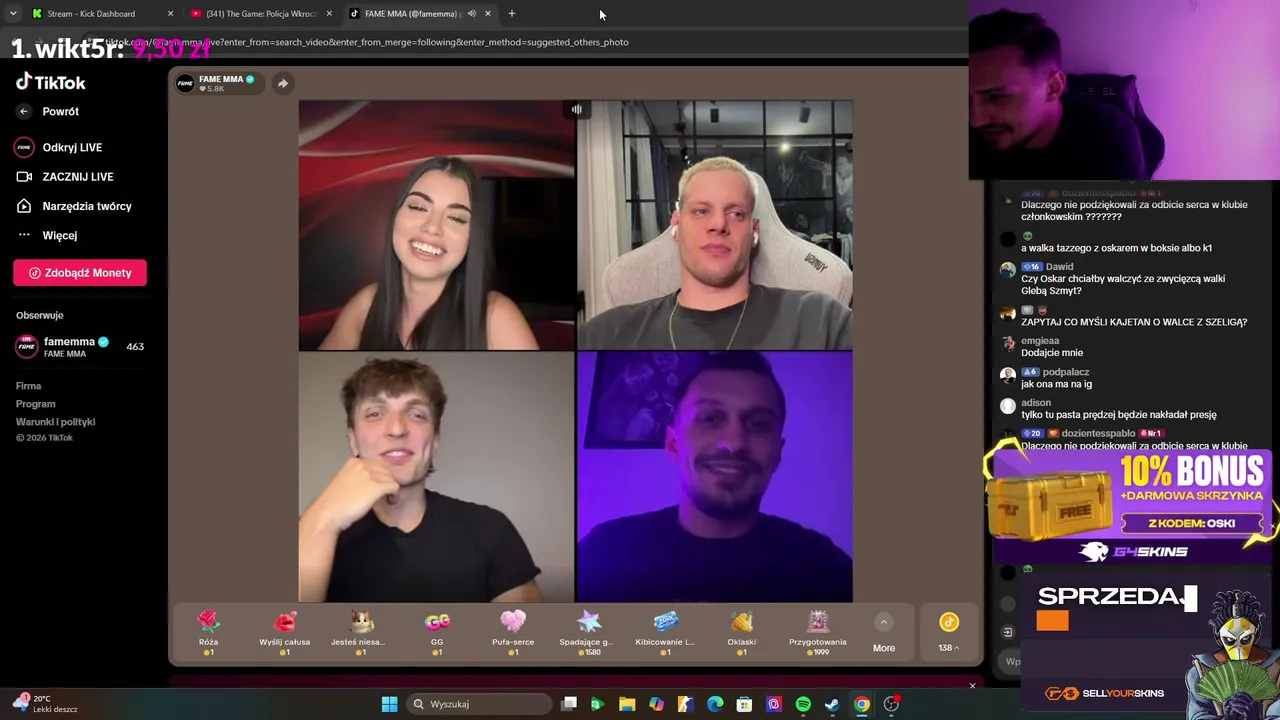This screenshot has height=720, width=1280.
Task: Select the top-right guest video tile
Action: 715,225
